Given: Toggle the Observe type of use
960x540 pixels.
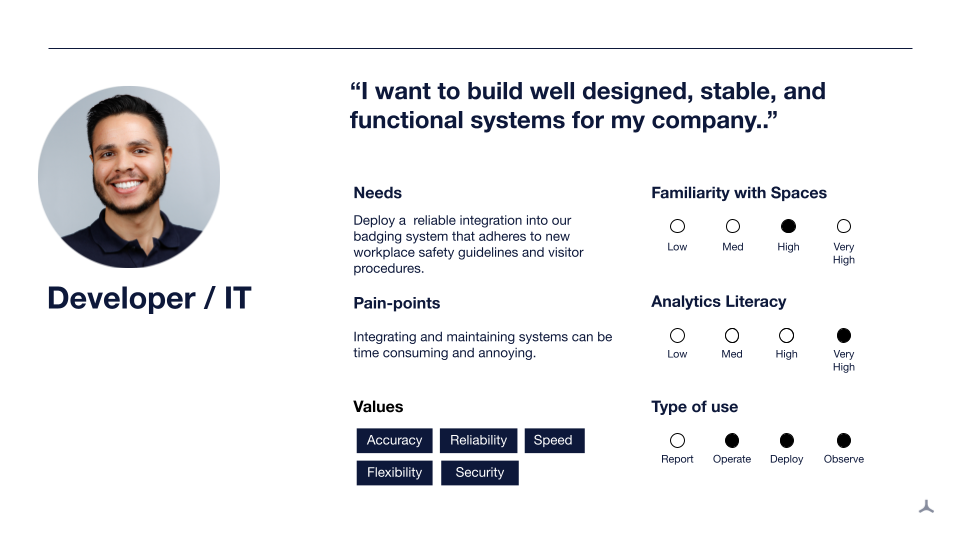Looking at the screenshot, I should (x=844, y=440).
